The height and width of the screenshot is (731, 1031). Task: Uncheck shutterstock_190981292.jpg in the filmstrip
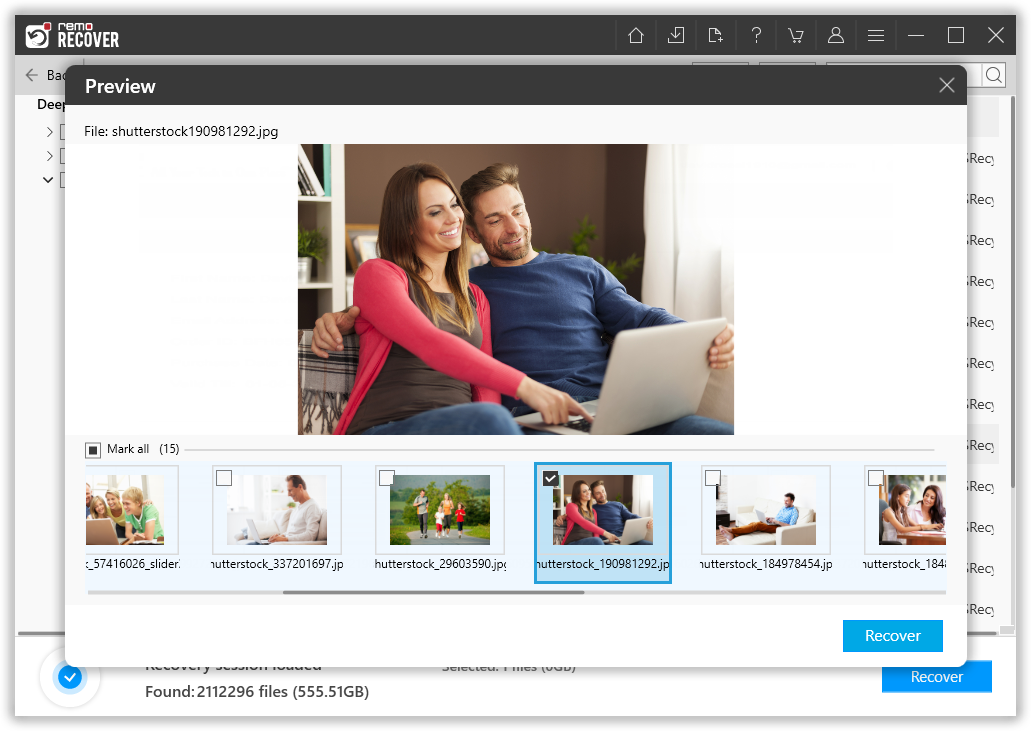(550, 478)
